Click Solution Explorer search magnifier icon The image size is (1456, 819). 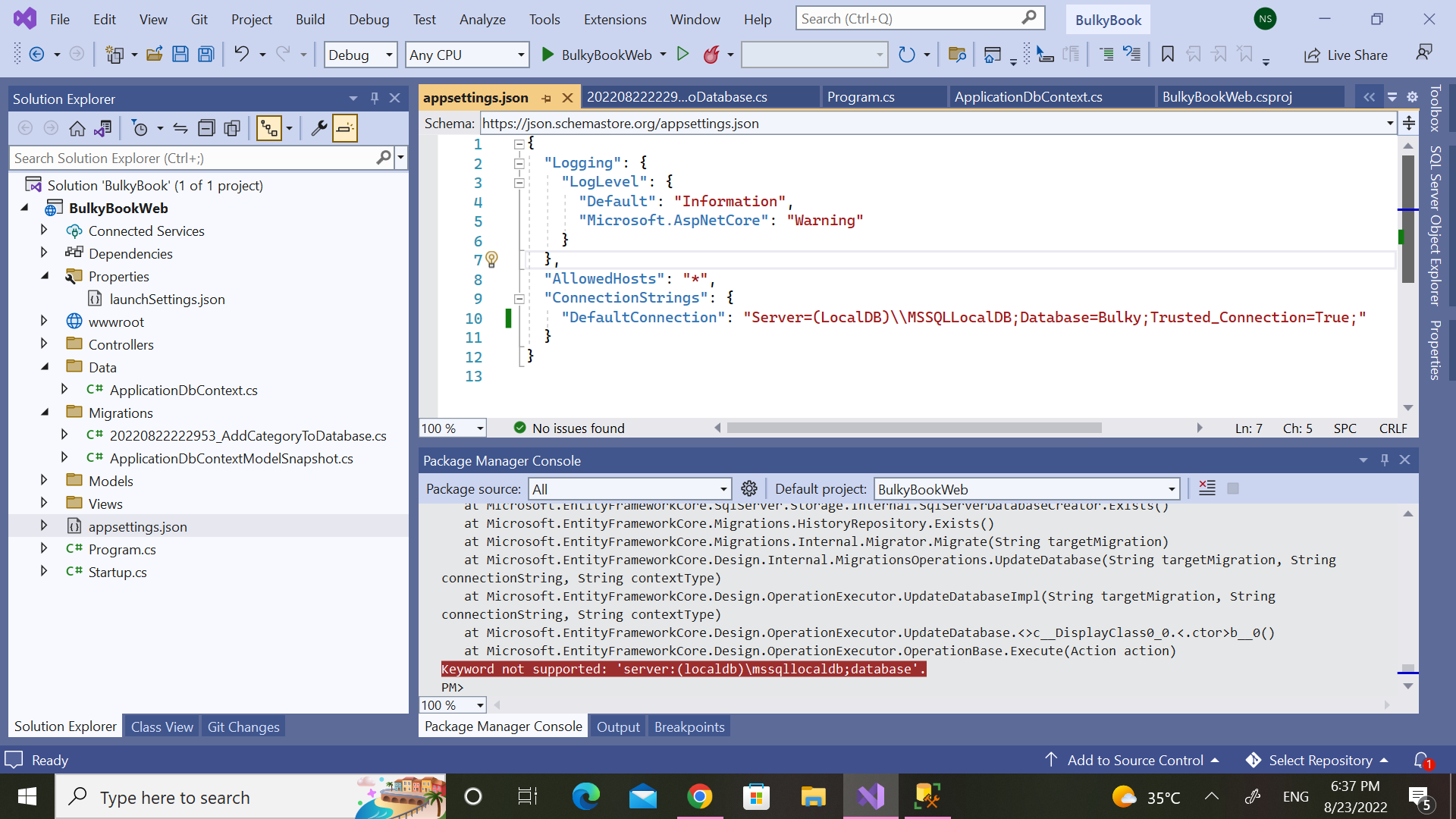click(384, 158)
